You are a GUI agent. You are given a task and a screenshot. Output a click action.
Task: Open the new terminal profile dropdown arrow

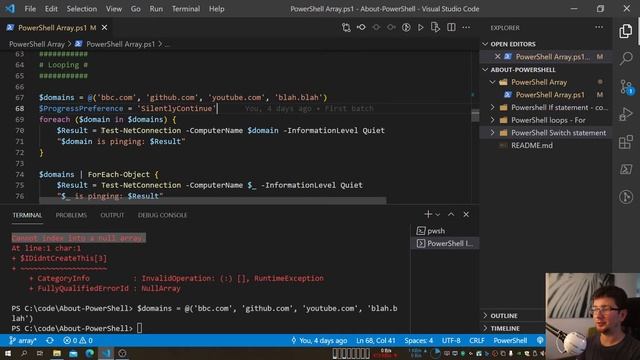point(438,215)
